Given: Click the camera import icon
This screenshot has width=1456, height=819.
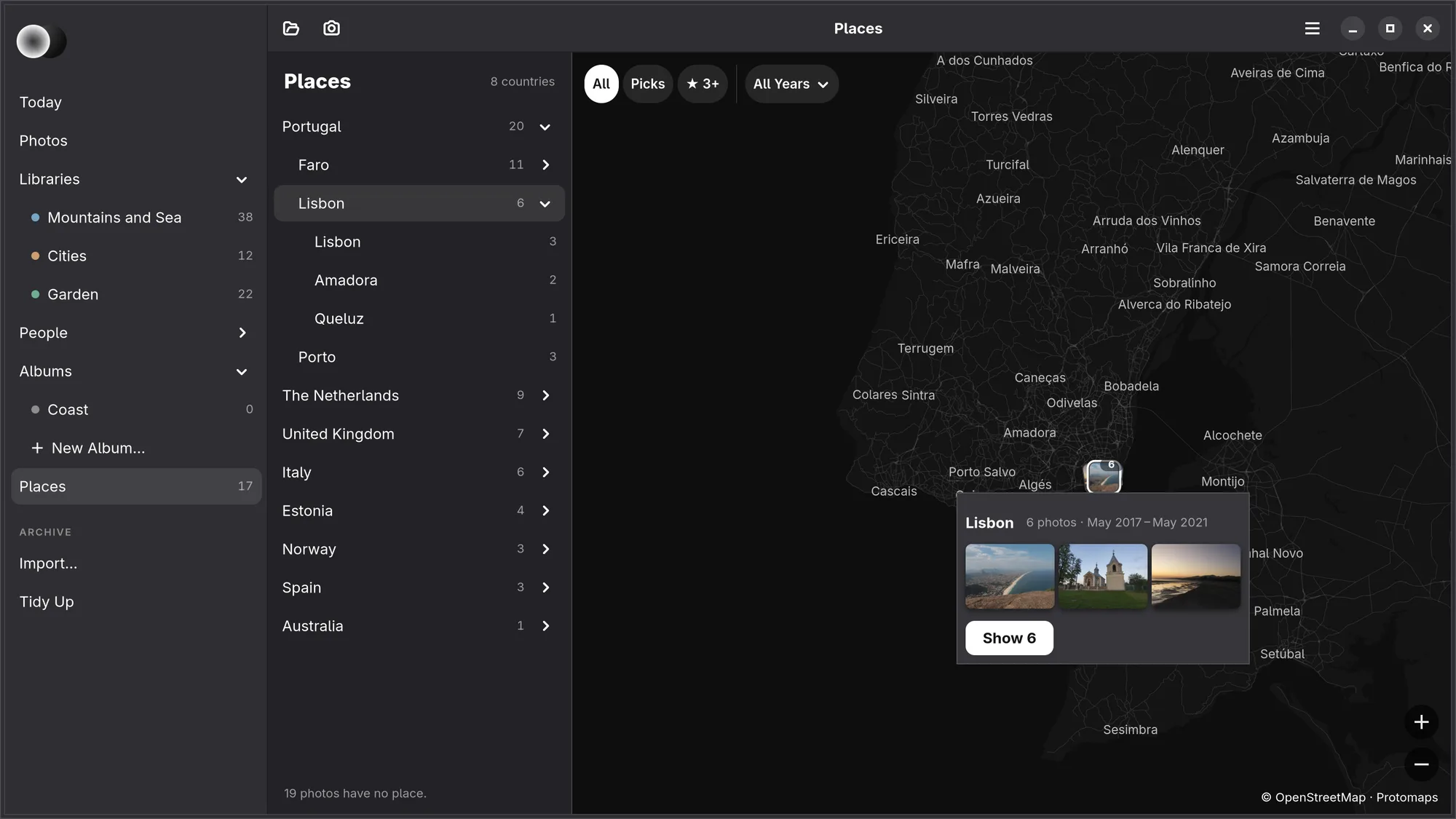Looking at the screenshot, I should pos(331,28).
